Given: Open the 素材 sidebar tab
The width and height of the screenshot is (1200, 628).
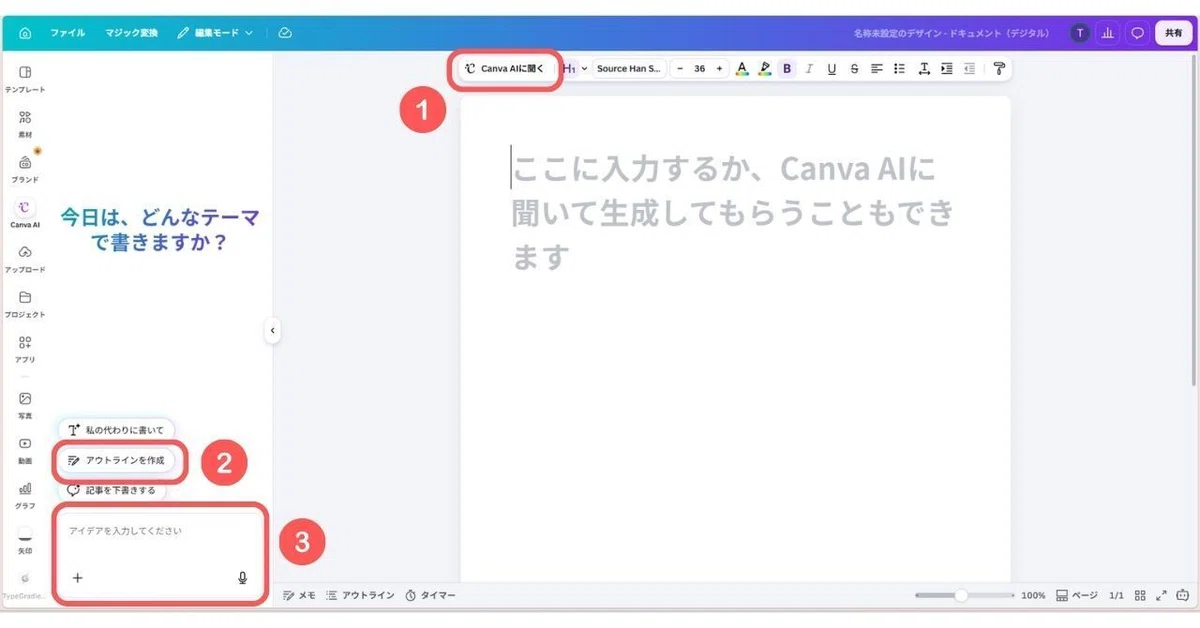Looking at the screenshot, I should [25, 124].
